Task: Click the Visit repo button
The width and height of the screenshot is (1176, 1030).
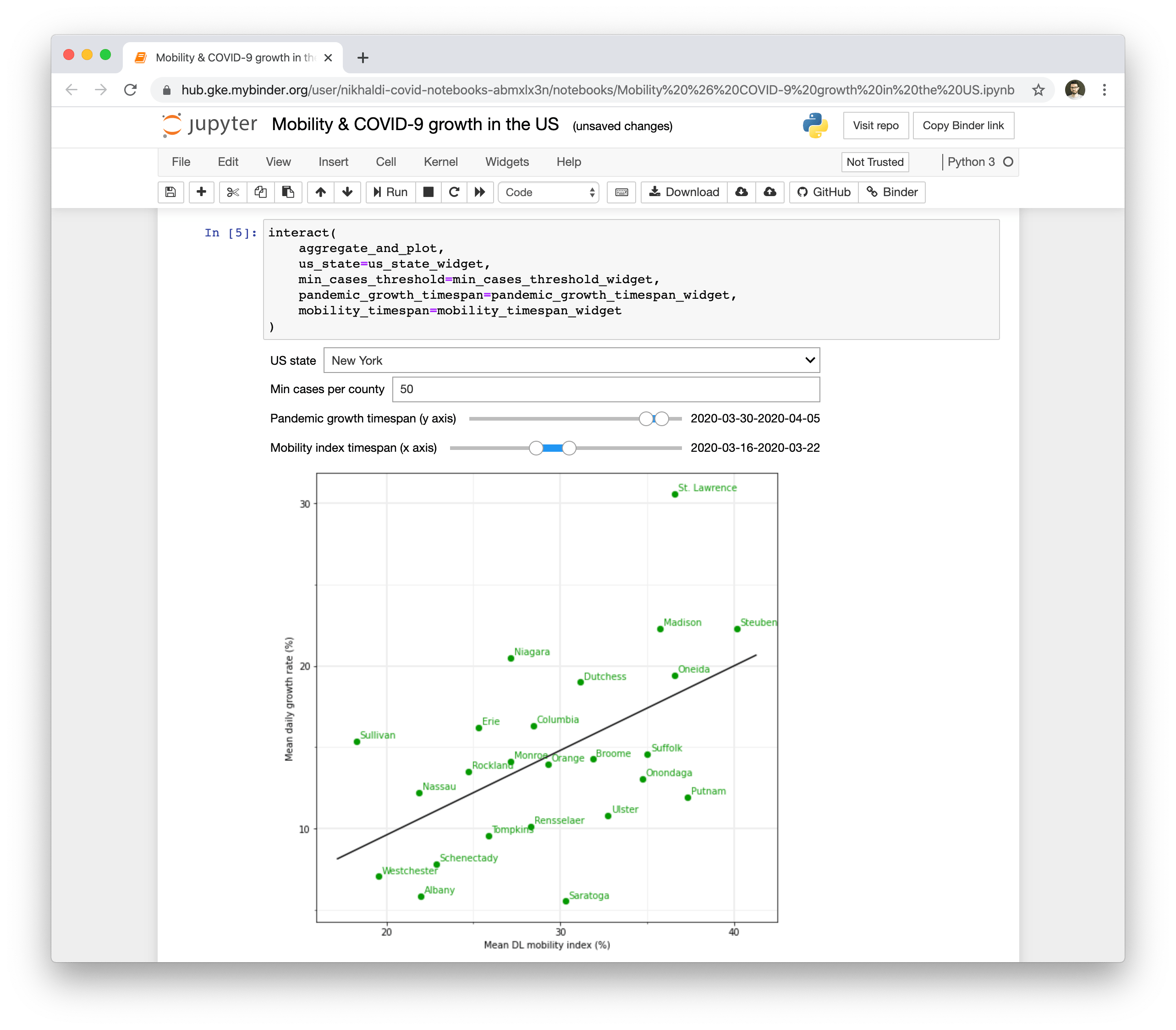Action: click(875, 125)
